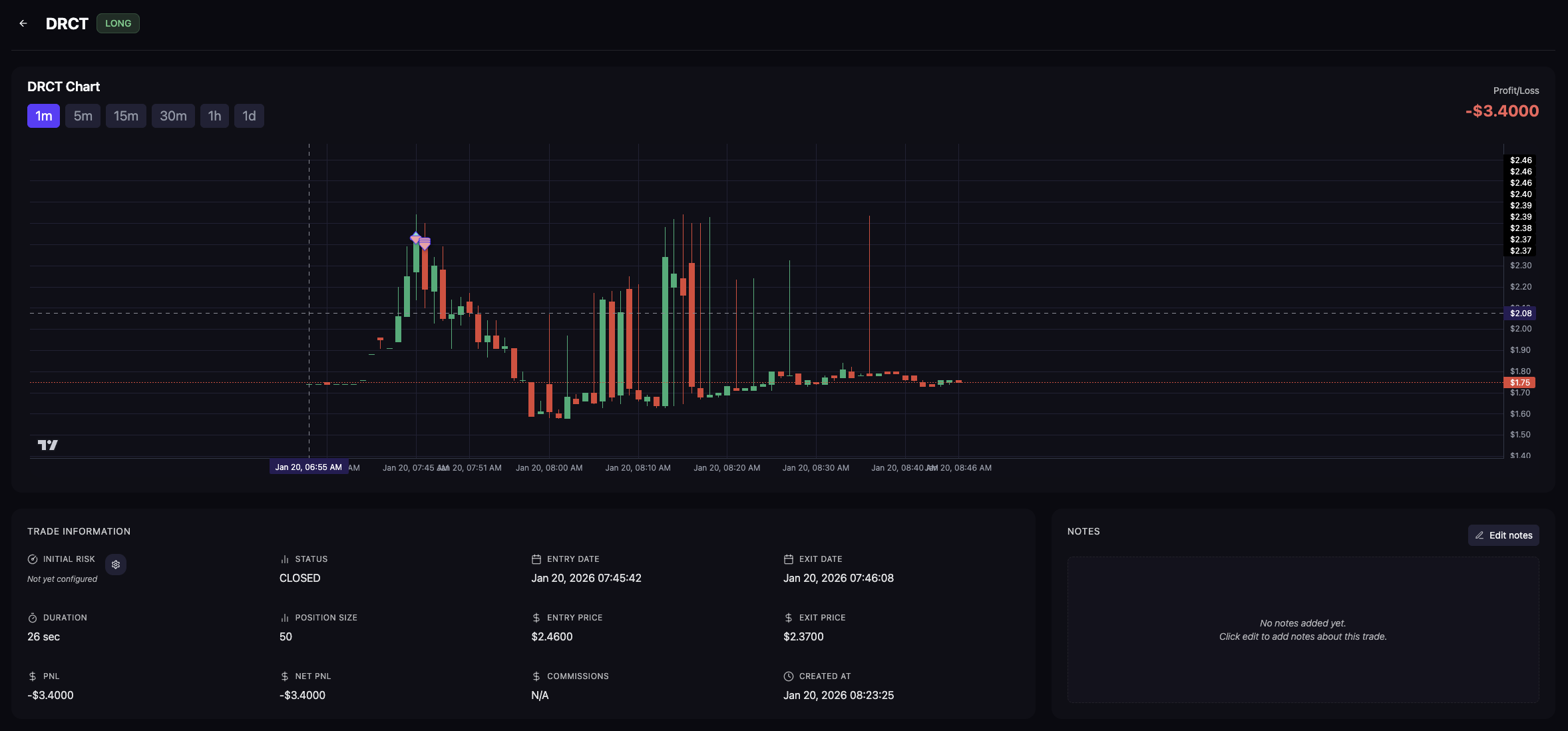This screenshot has height=731, width=1568.
Task: Click the exit marker arrow on chart
Action: coord(425,244)
